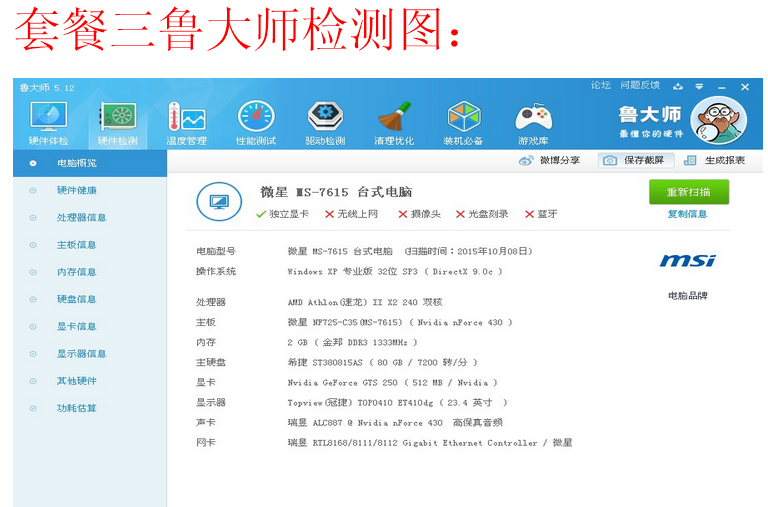768x507 pixels.
Task: Click the 无线上网 status indicator
Action: tap(351, 214)
